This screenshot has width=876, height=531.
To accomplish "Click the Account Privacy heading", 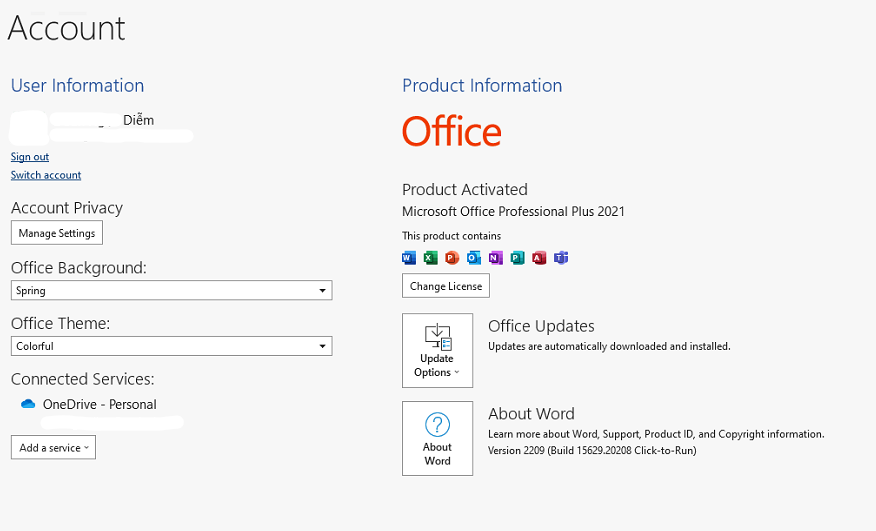I will [67, 208].
